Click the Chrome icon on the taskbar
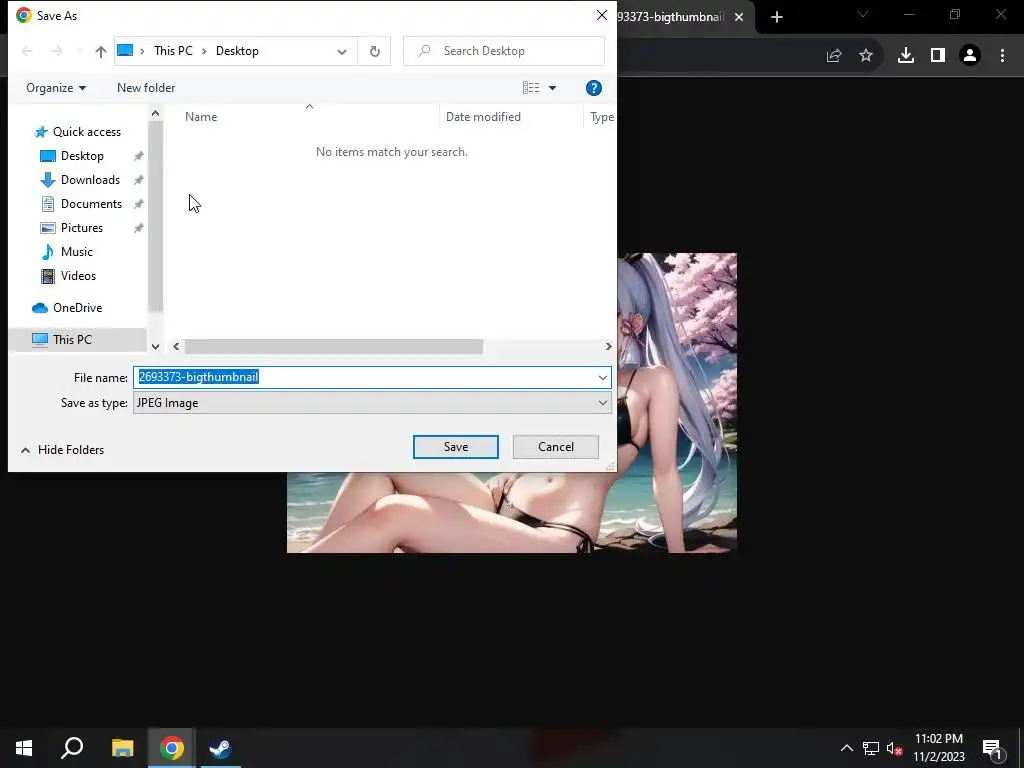This screenshot has width=1024, height=768. [171, 748]
